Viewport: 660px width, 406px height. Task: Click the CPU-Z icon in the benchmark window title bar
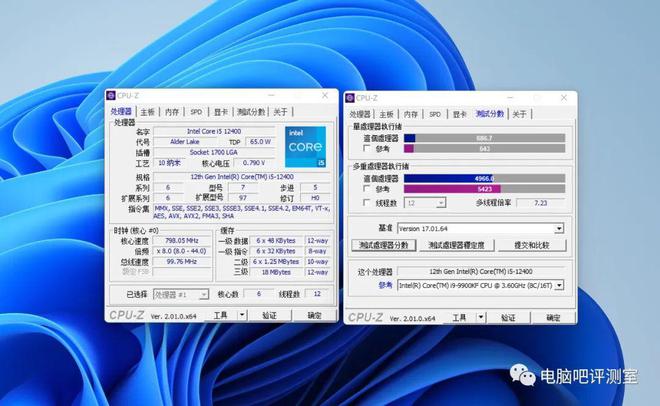350,98
